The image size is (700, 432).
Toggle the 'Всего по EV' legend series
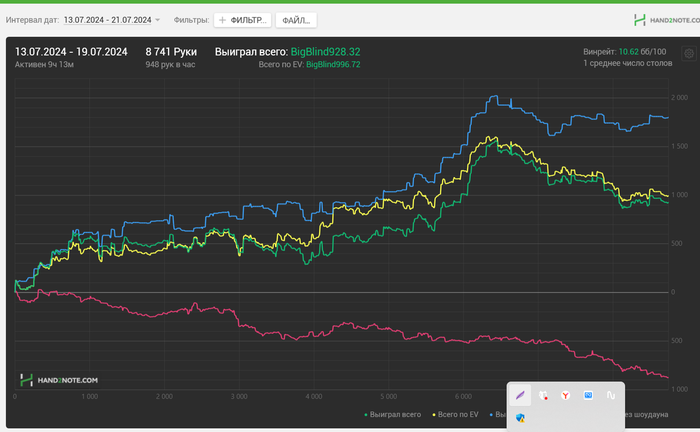pyautogui.click(x=455, y=415)
